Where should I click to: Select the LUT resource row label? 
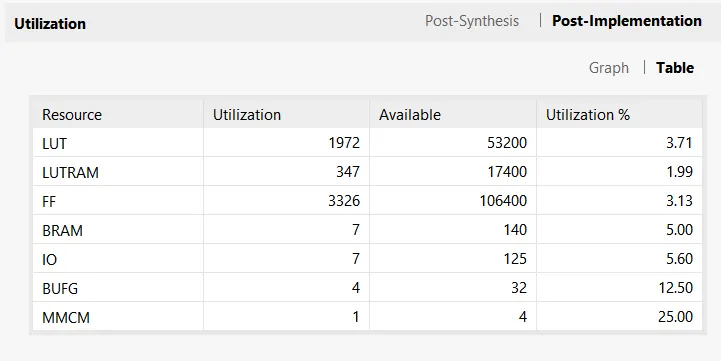pos(54,143)
